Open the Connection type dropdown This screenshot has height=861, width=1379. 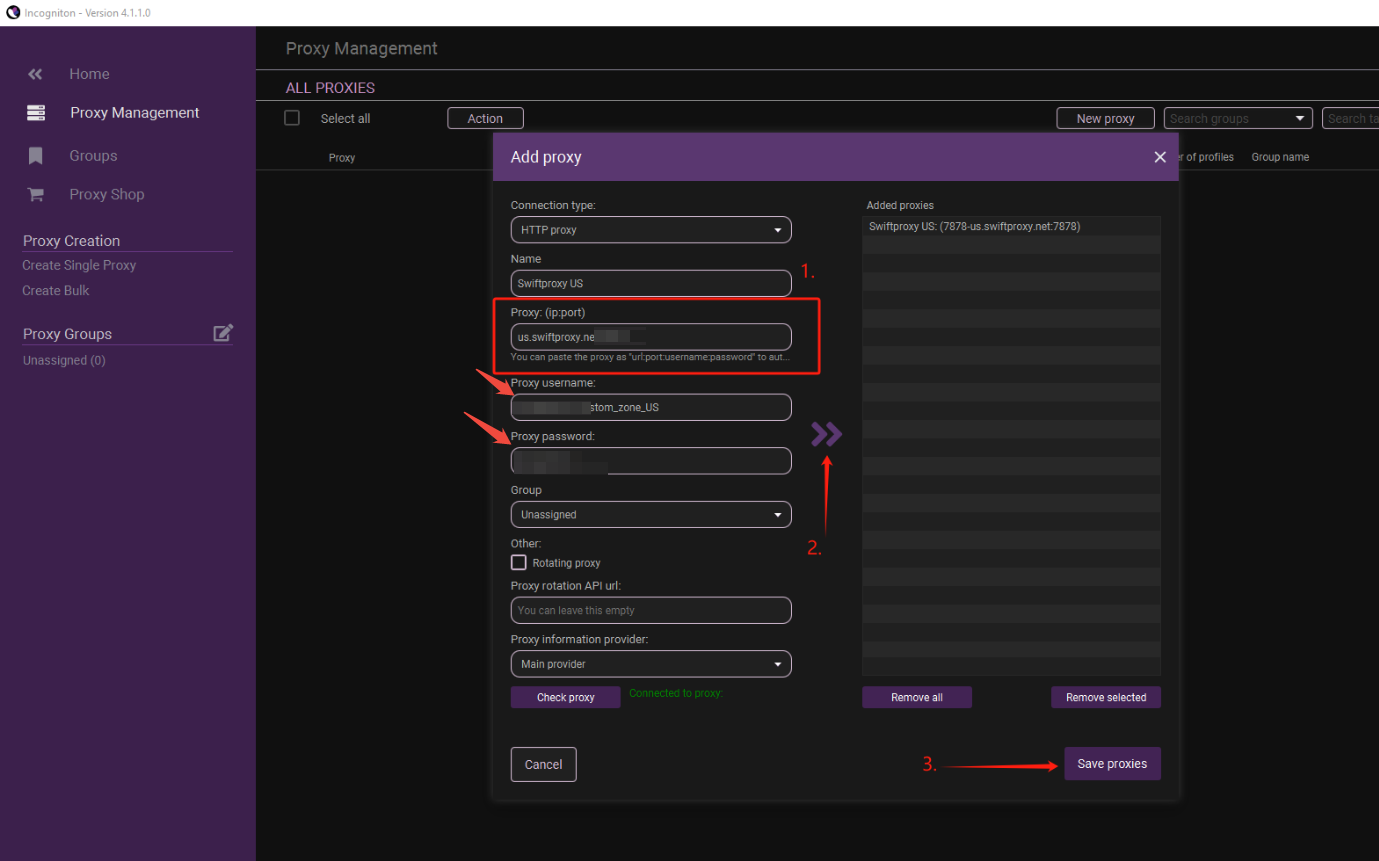[x=650, y=230]
